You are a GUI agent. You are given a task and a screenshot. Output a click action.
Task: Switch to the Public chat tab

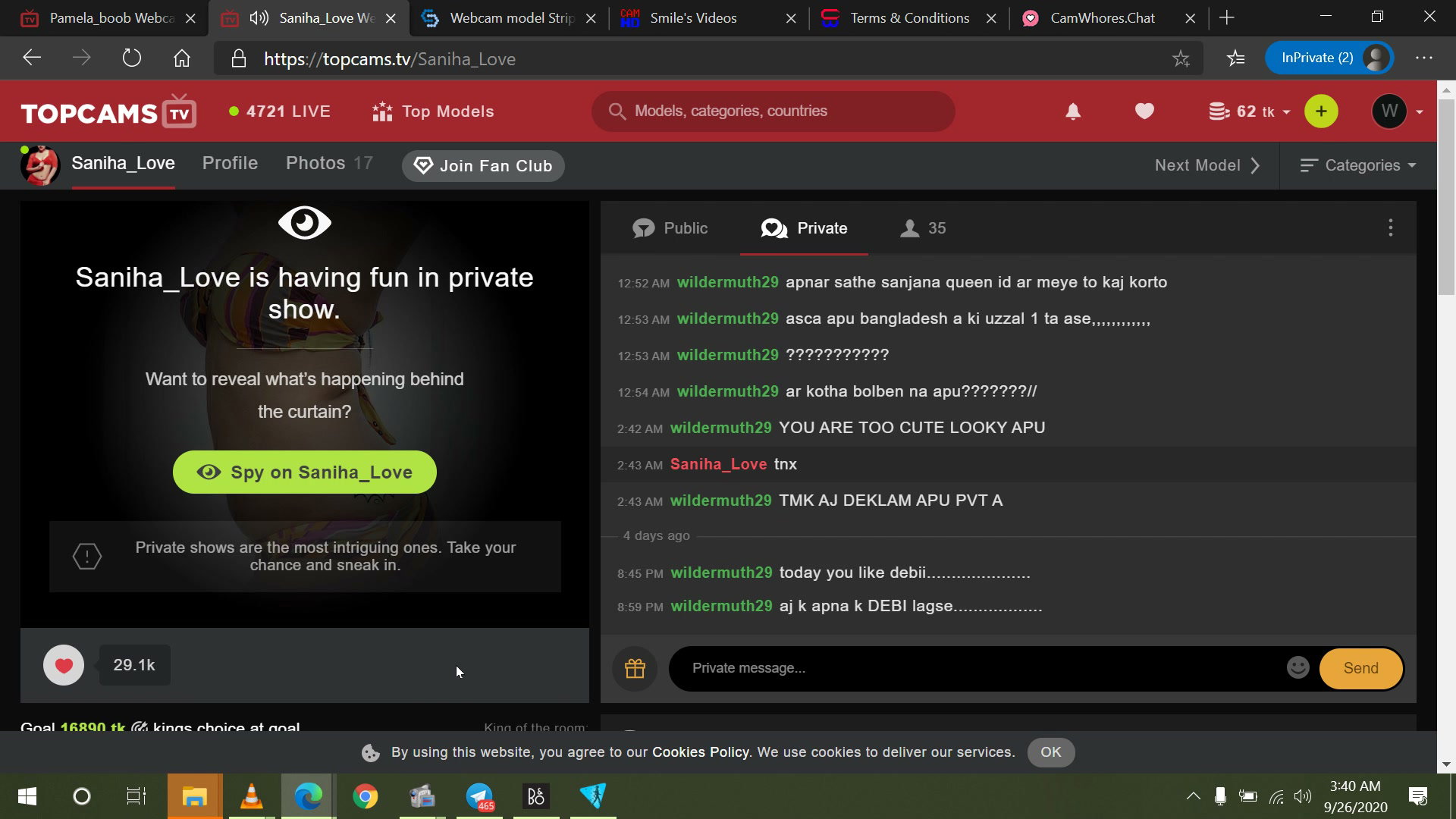(670, 228)
